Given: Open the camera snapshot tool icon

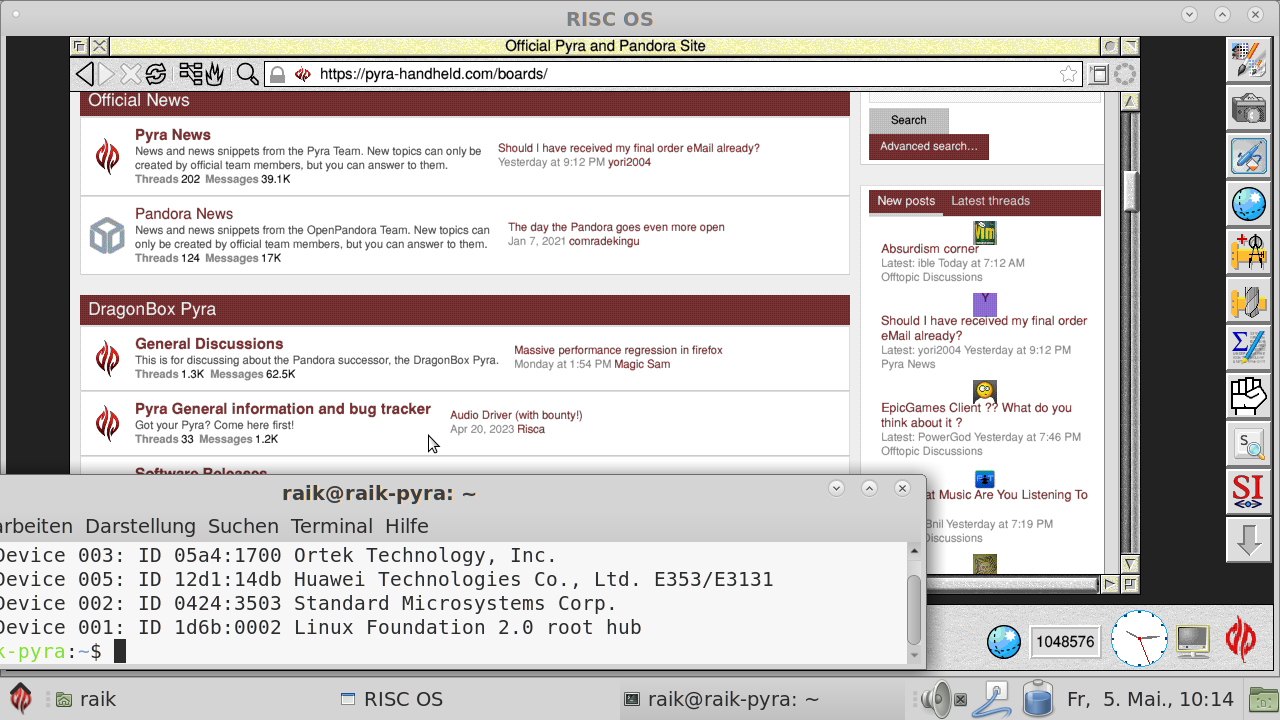Looking at the screenshot, I should coord(1248,108).
